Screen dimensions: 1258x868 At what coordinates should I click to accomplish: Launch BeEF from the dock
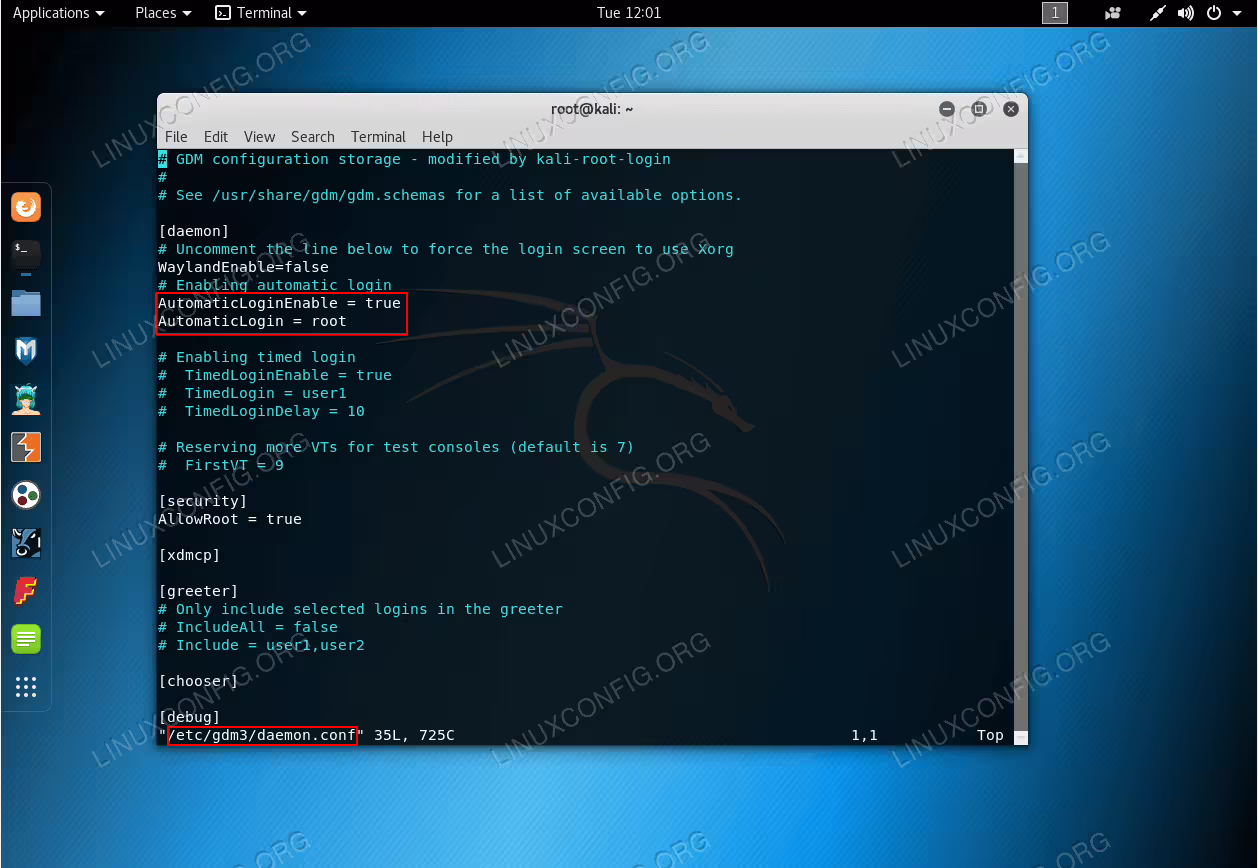tap(26, 543)
